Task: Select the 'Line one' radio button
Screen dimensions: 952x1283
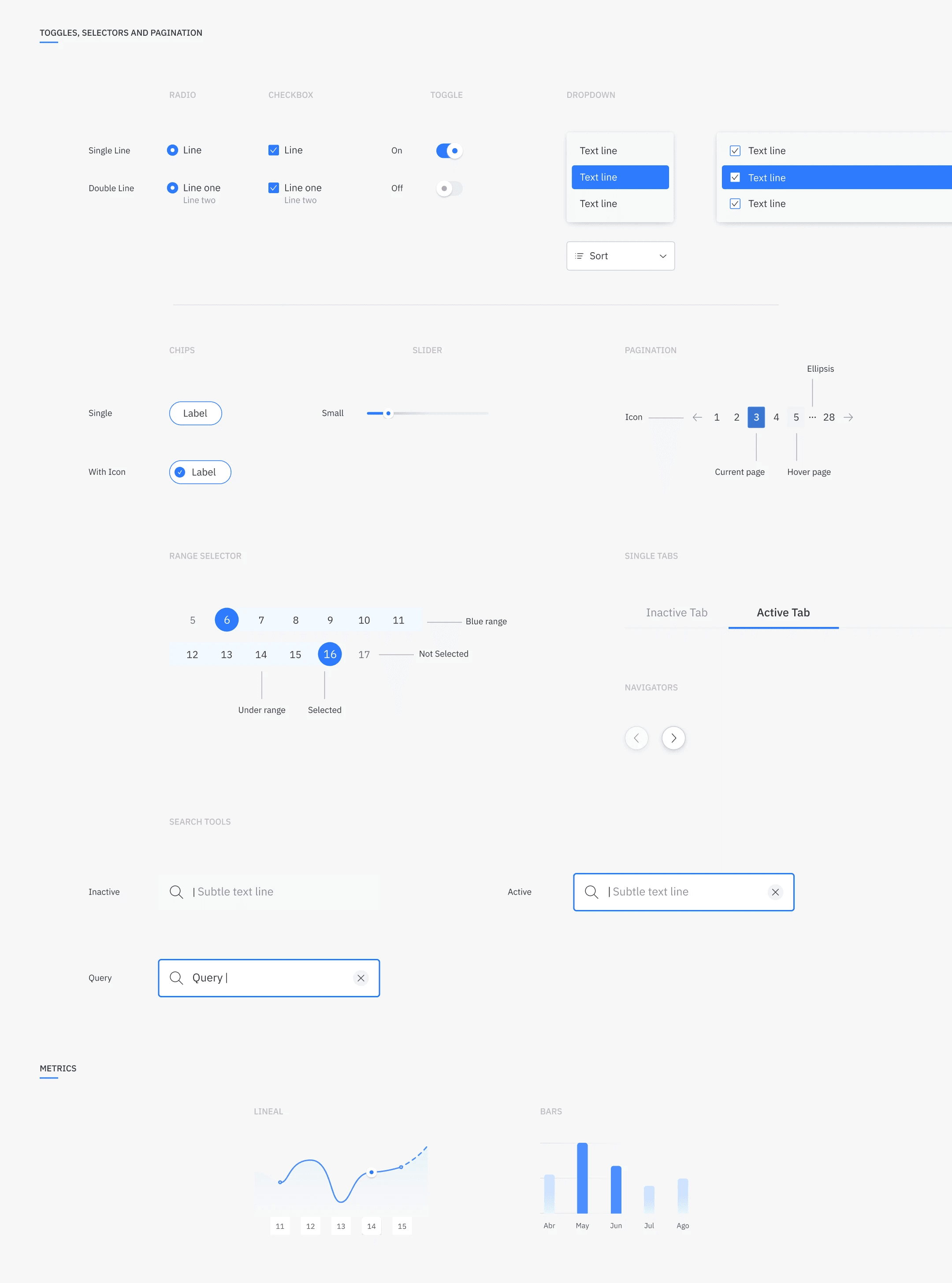Action: tap(172, 188)
